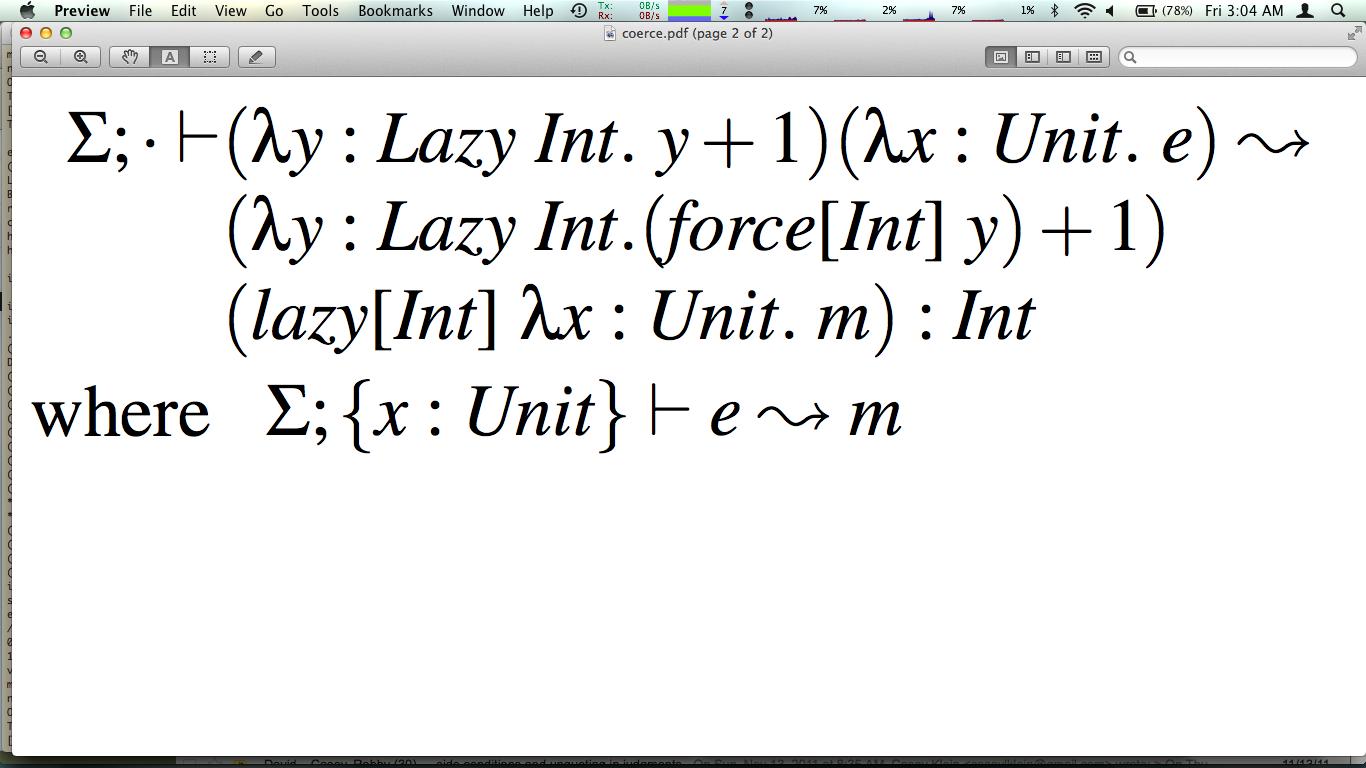Screen dimensions: 1366x768
Task: Click the Annotate pencil button
Action: (x=256, y=57)
